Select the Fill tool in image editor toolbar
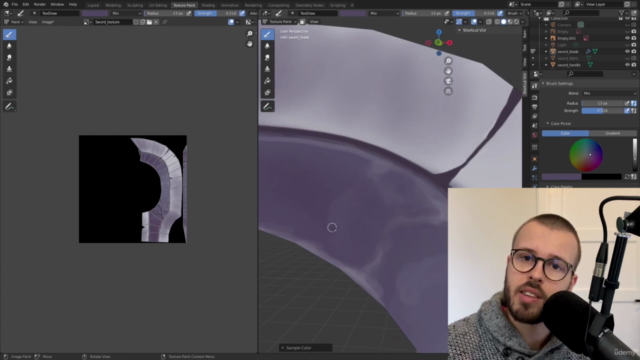Screen dimensions: 640x360 coord(9,81)
